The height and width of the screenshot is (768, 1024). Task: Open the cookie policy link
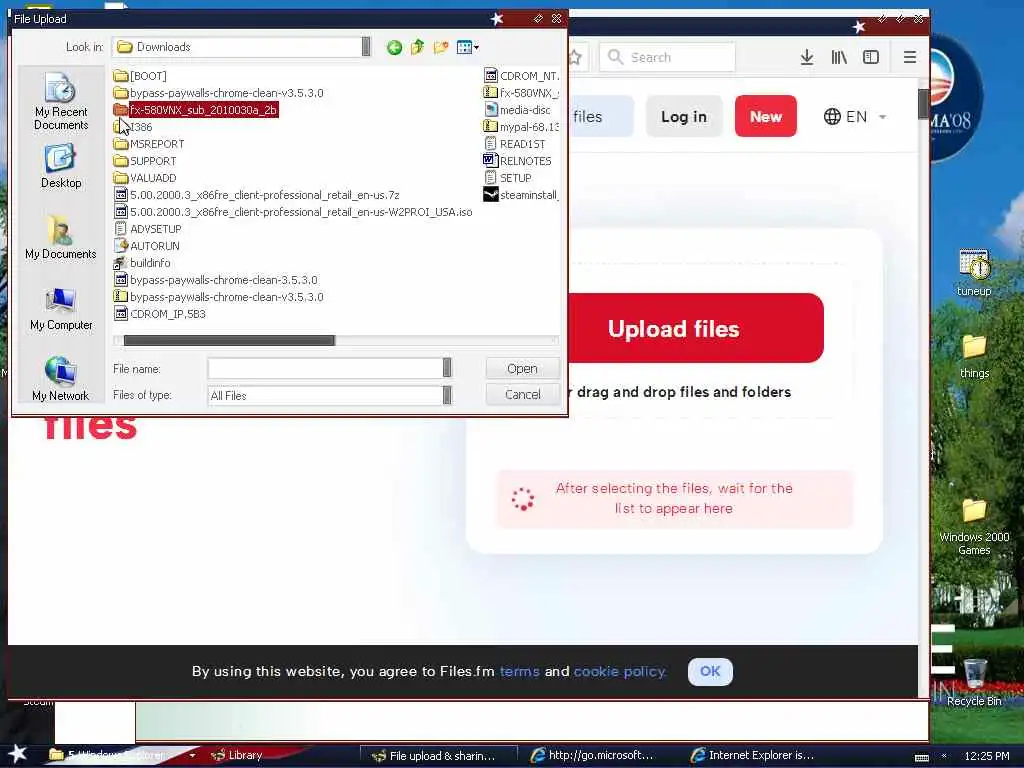click(x=619, y=671)
